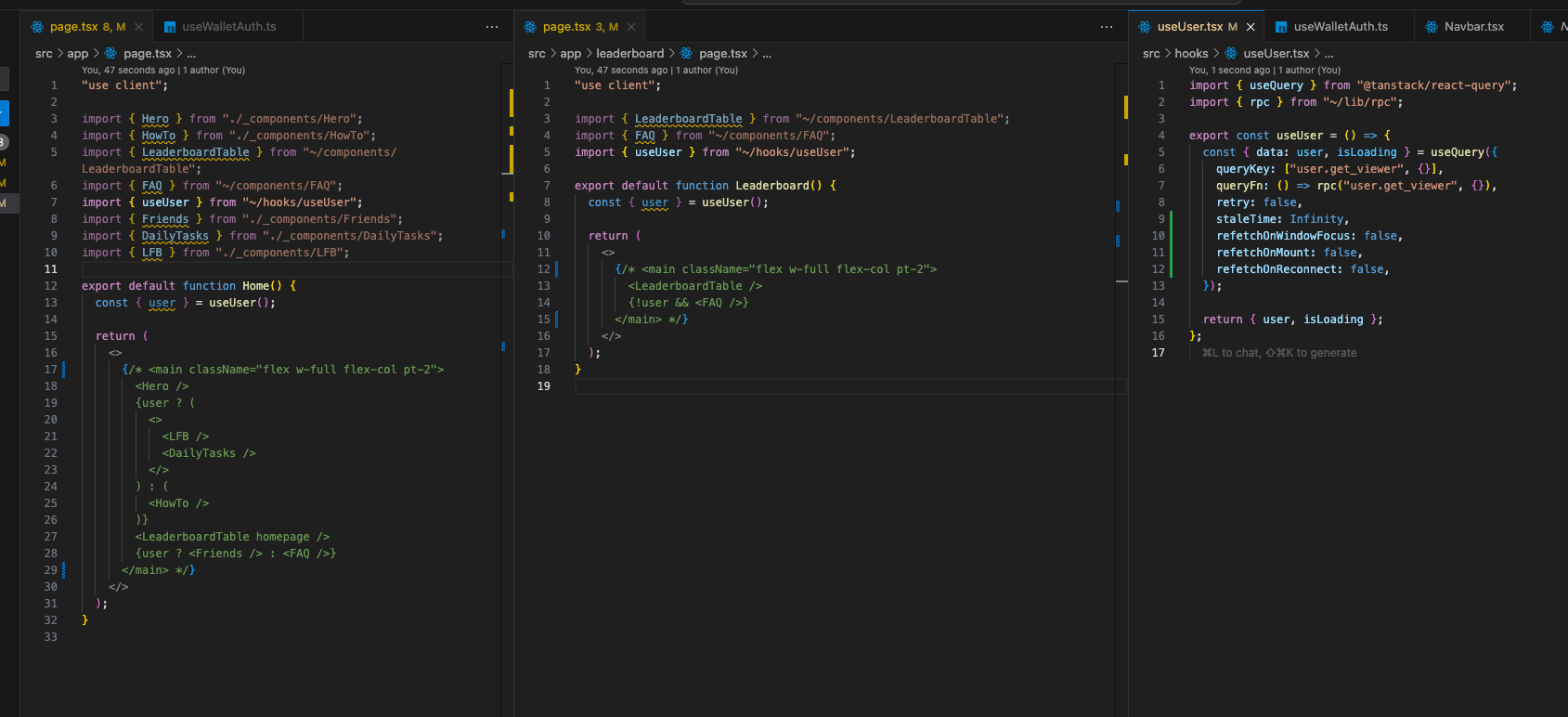Click 'refetchOnMount' property in useUser.tsx
This screenshot has height=717, width=1568.
click(1263, 253)
